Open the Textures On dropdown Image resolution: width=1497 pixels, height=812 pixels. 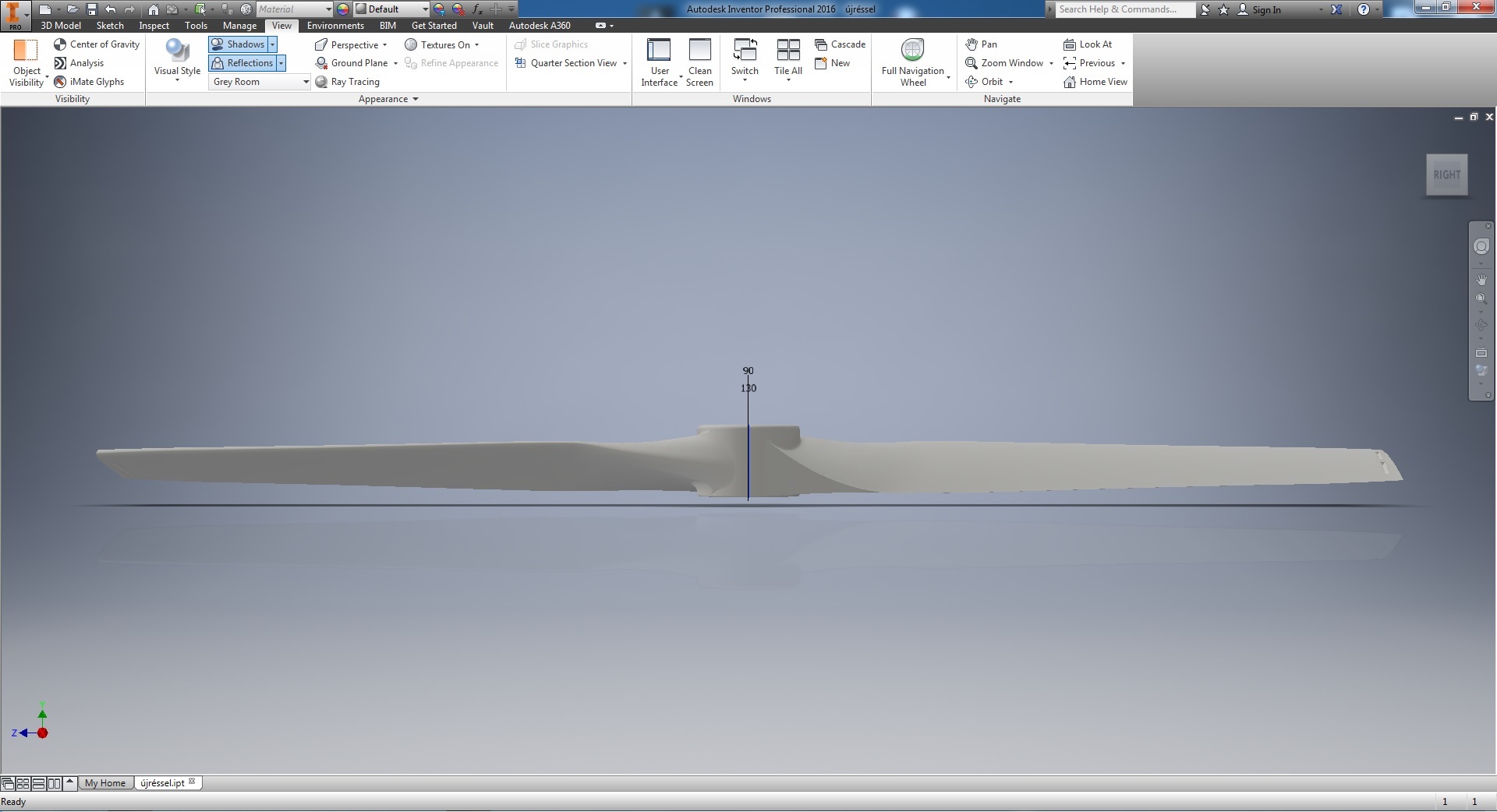[441, 44]
